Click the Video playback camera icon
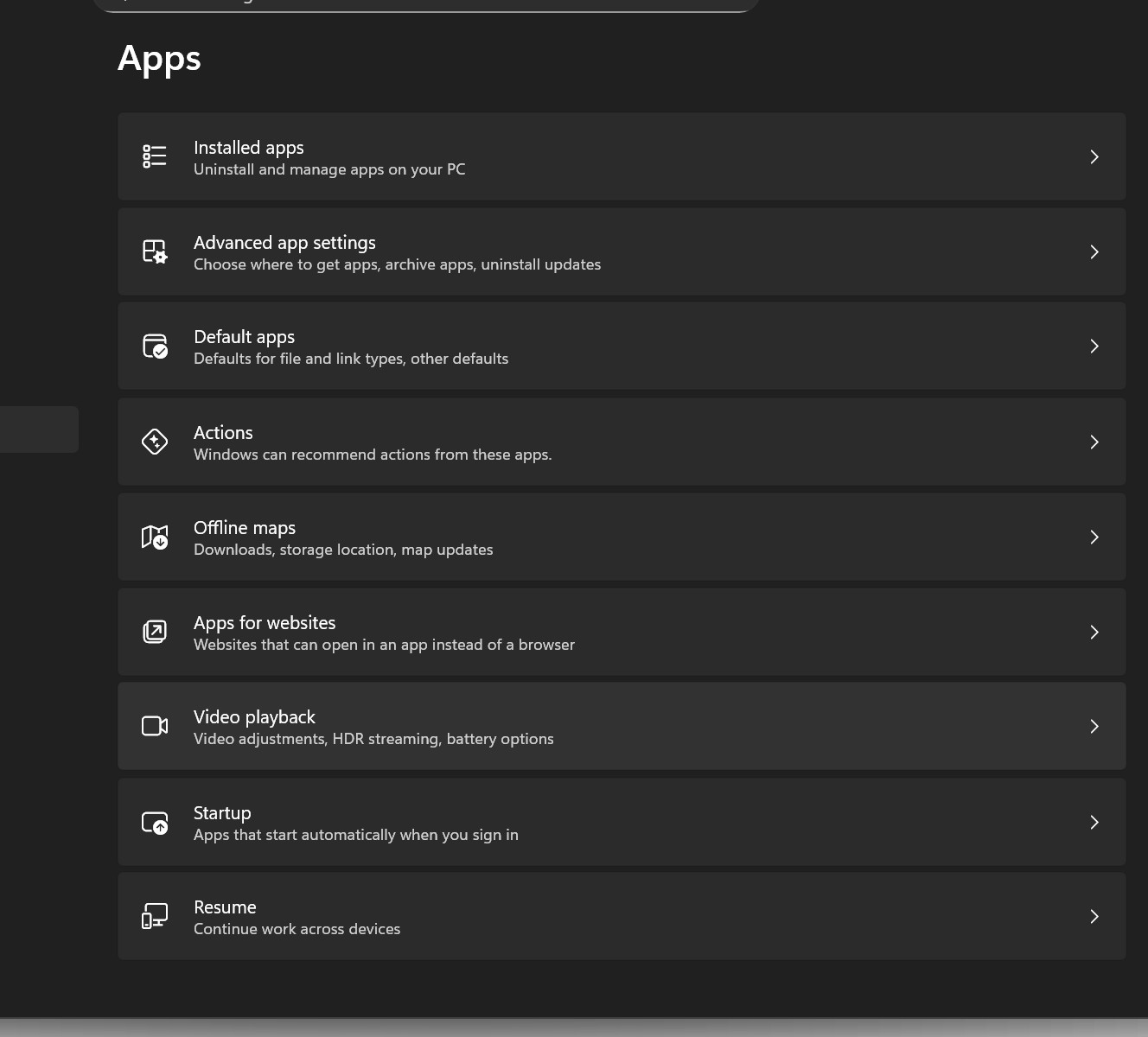Screen dimensions: 1148x1037 155,726
